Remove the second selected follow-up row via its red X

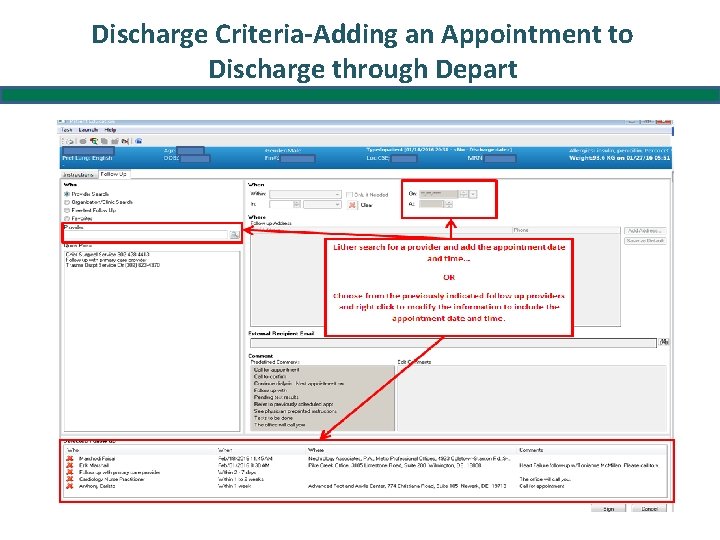70,466
